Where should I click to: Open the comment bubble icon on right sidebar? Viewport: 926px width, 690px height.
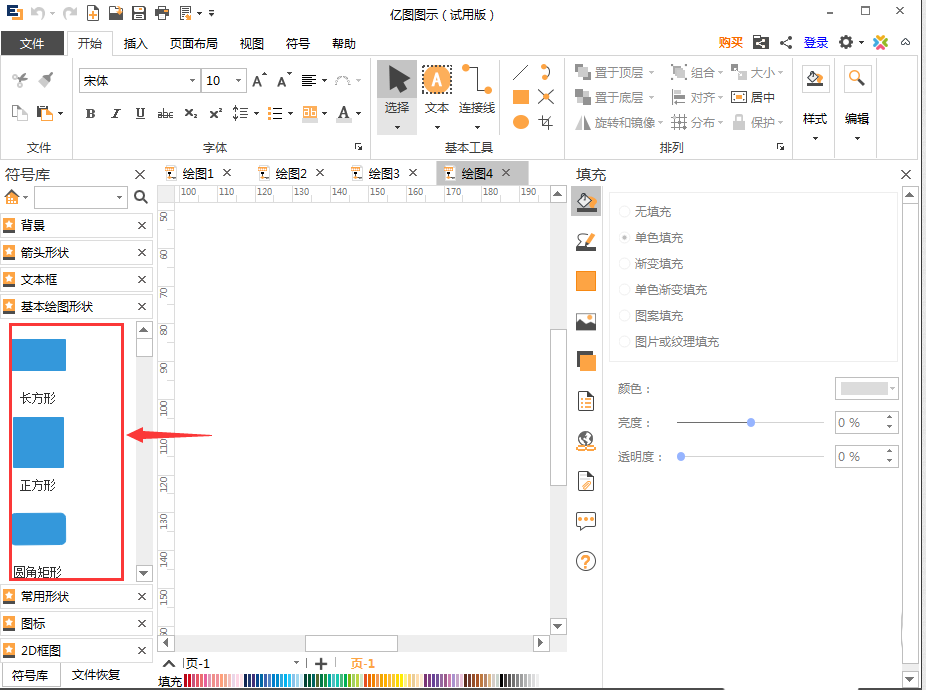pos(585,520)
